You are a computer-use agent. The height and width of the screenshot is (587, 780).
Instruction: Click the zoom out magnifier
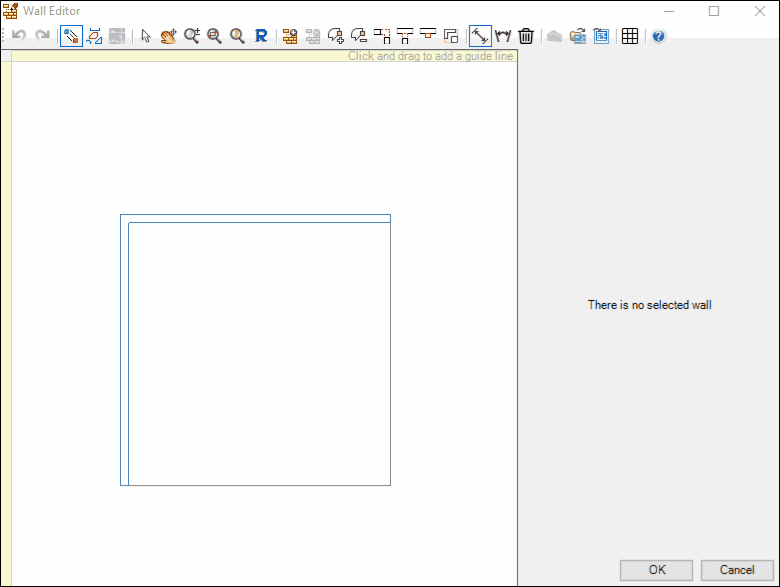[214, 36]
